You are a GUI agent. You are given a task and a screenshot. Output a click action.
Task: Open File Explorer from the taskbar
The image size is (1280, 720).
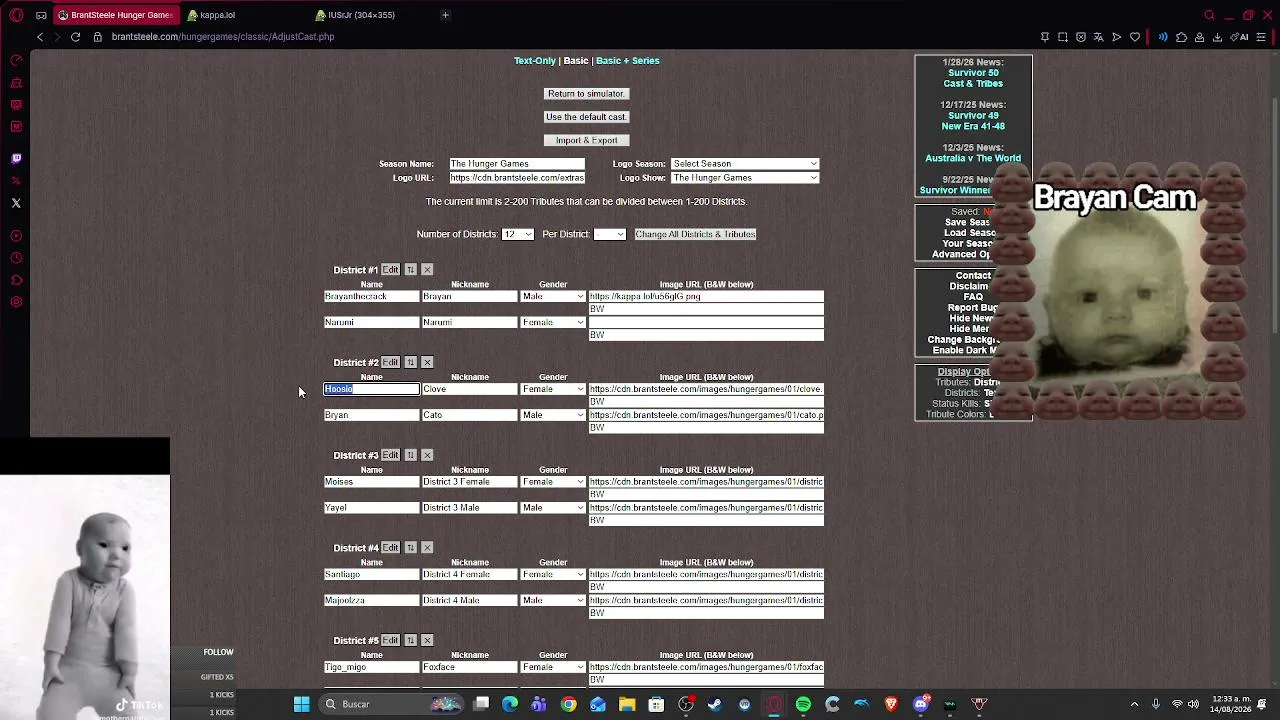(x=627, y=704)
